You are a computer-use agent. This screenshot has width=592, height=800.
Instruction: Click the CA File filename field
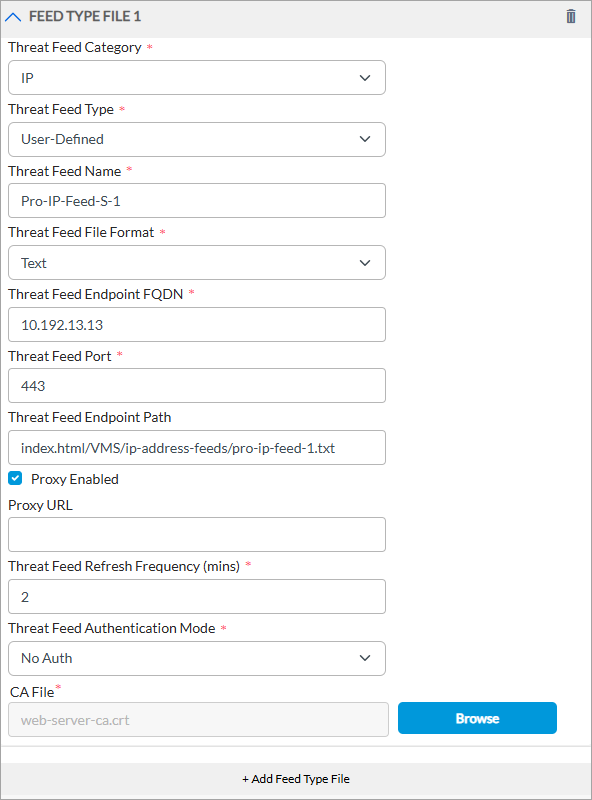coord(196,719)
